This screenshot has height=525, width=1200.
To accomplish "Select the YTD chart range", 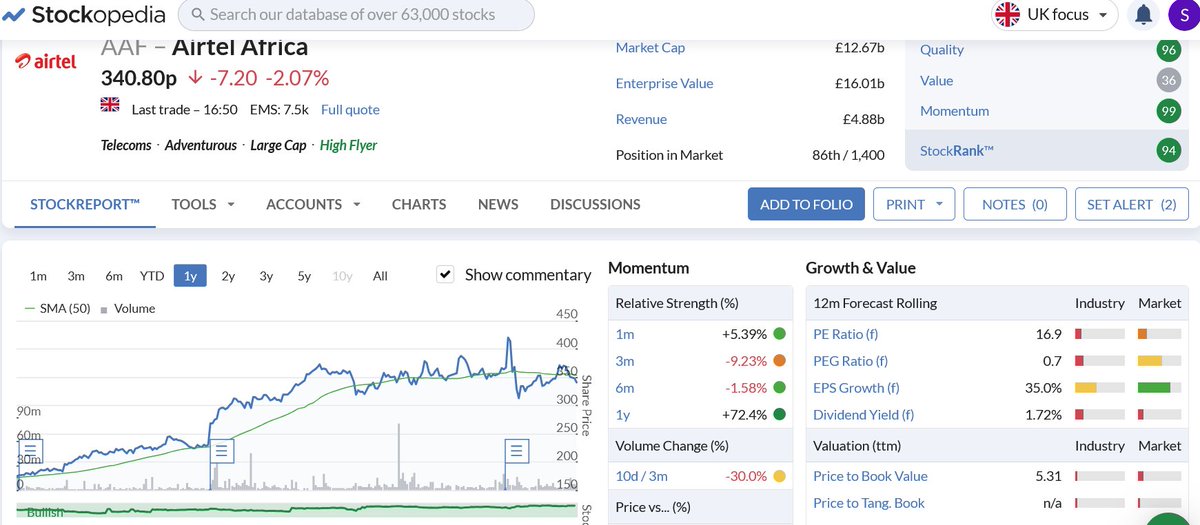I will (152, 276).
